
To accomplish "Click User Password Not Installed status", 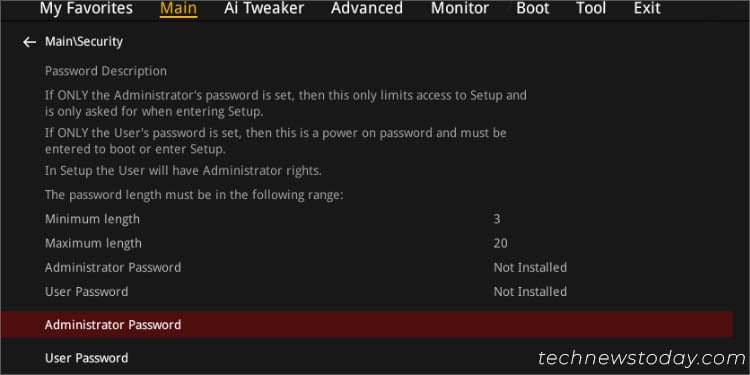I will click(x=530, y=291).
